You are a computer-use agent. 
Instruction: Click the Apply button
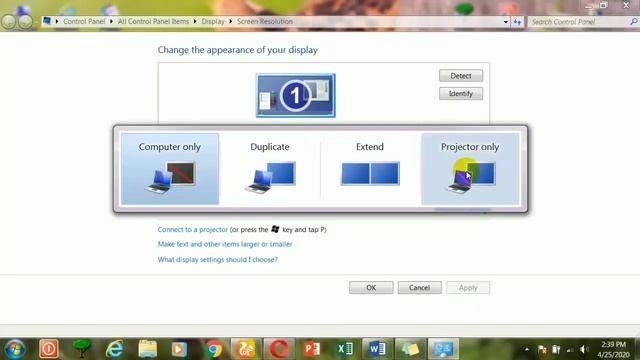[x=468, y=288]
